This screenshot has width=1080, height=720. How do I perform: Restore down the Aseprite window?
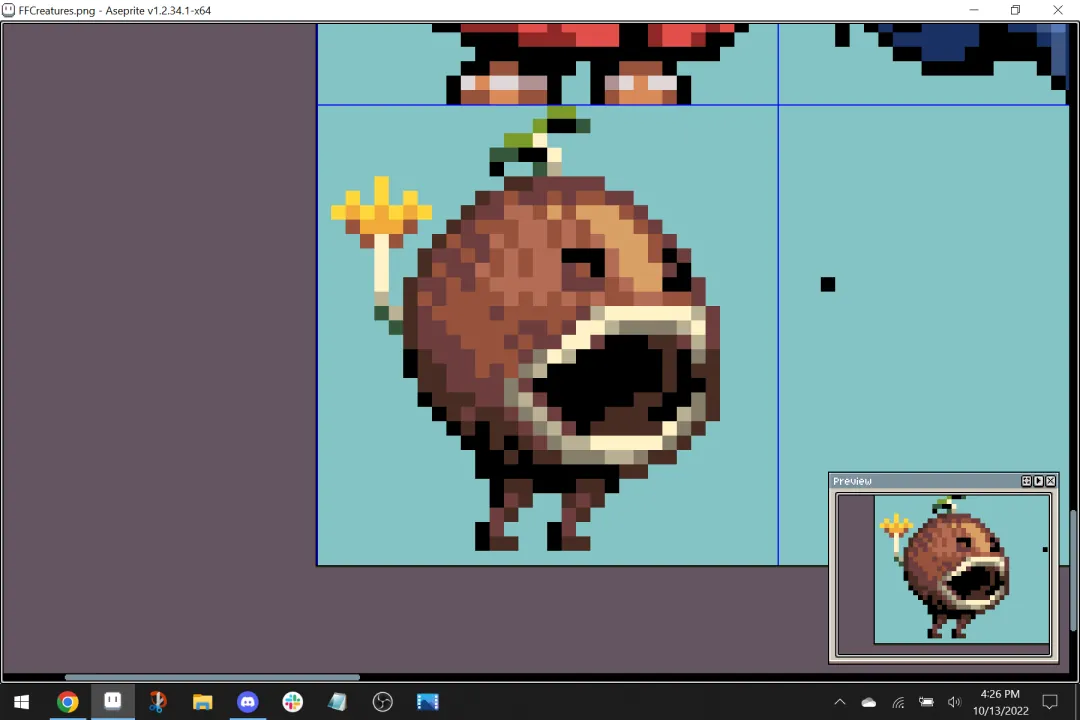tap(1015, 10)
